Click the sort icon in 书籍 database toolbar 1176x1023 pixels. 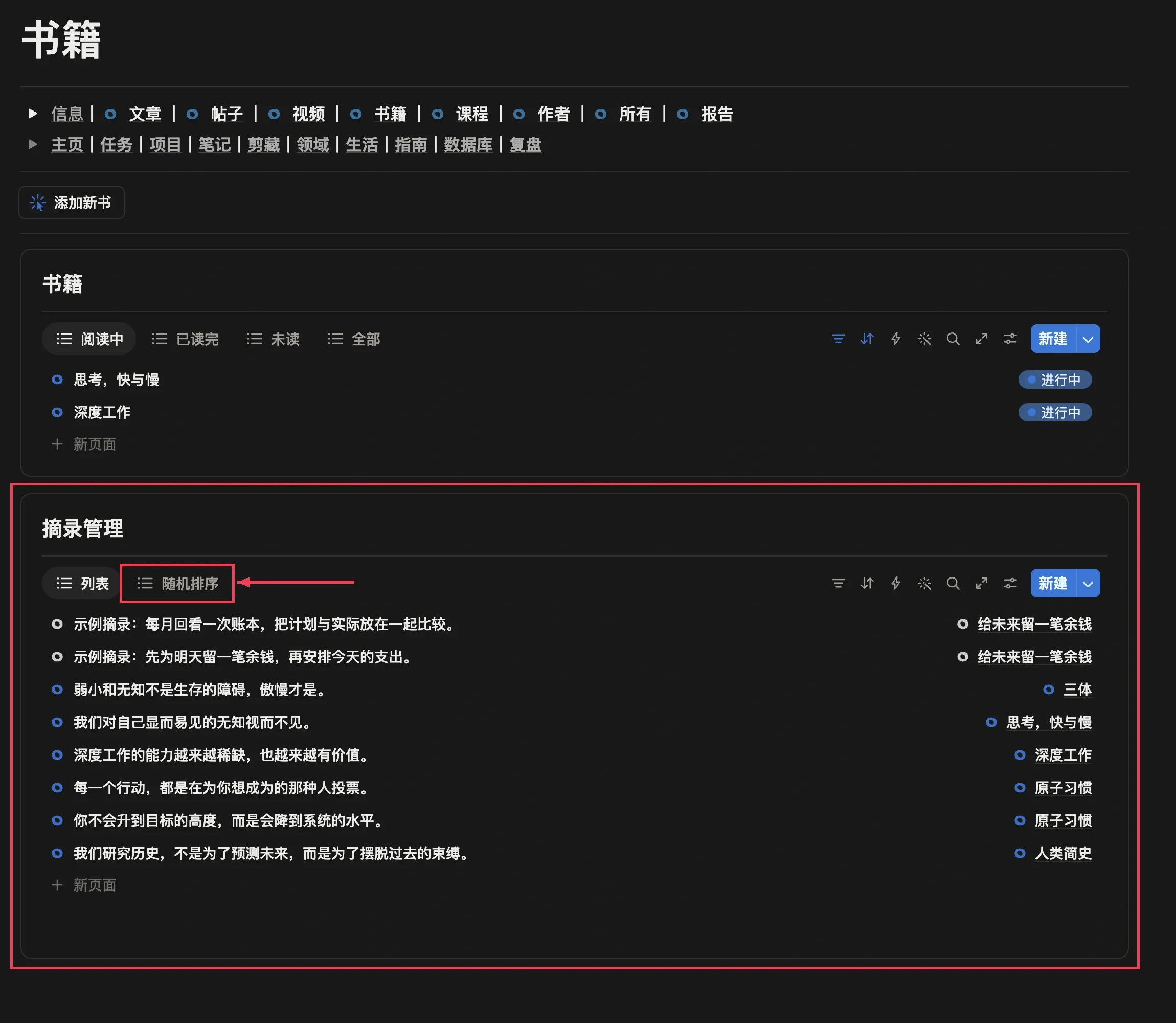point(867,339)
